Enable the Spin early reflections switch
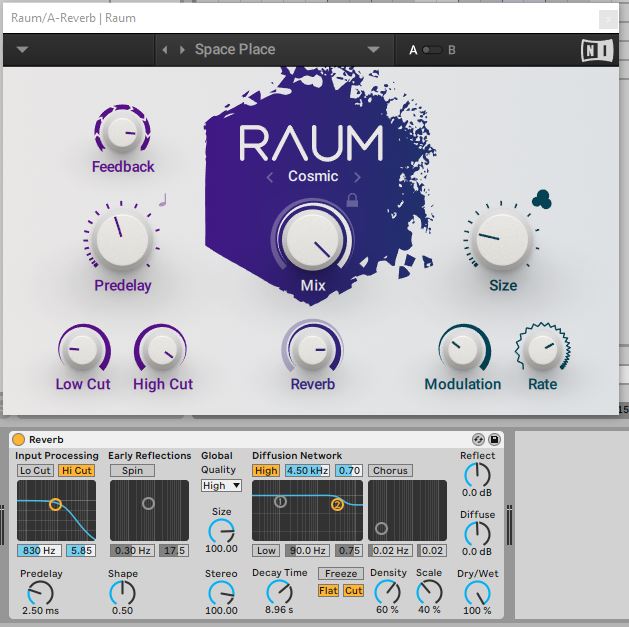629x627 pixels. click(x=132, y=471)
